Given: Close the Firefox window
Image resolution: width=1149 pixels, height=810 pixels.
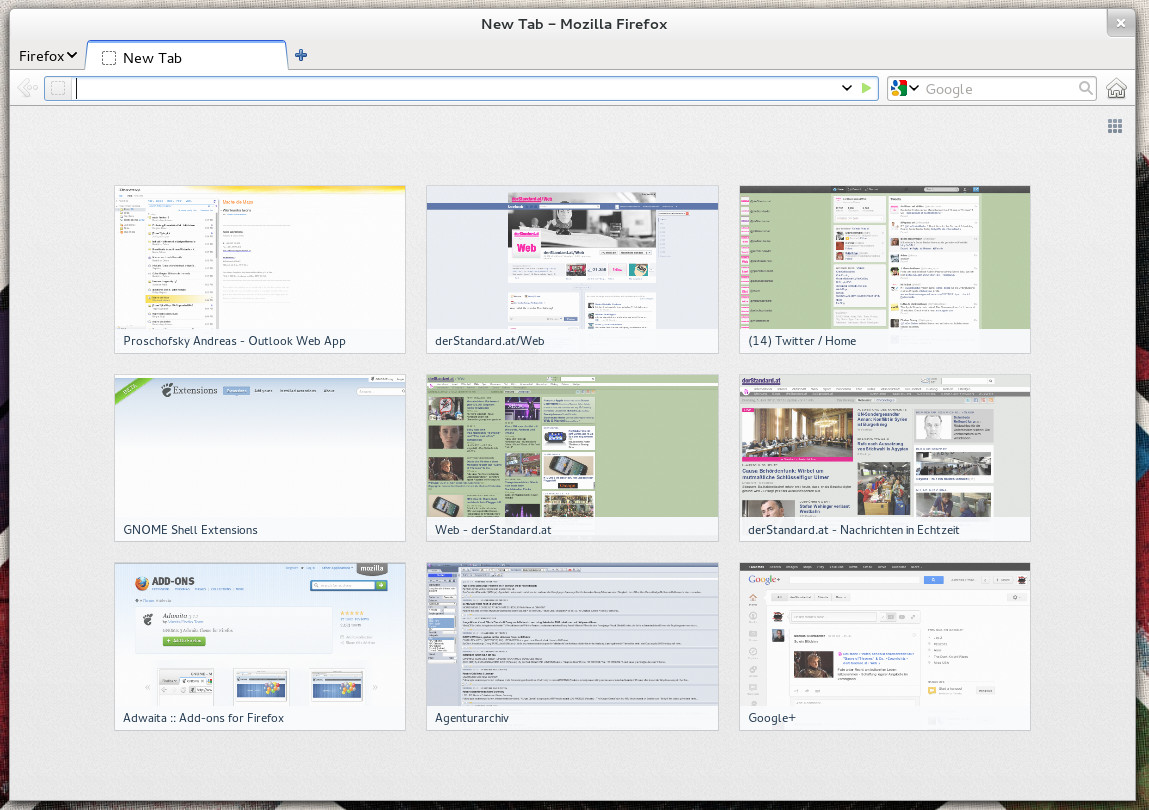Looking at the screenshot, I should tap(1120, 23).
